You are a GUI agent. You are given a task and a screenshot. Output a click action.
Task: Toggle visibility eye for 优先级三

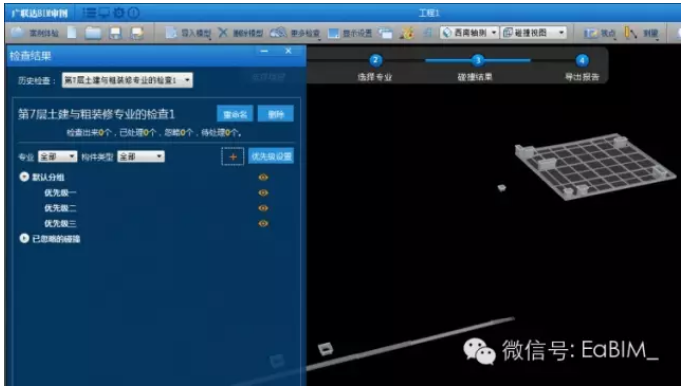tap(263, 223)
